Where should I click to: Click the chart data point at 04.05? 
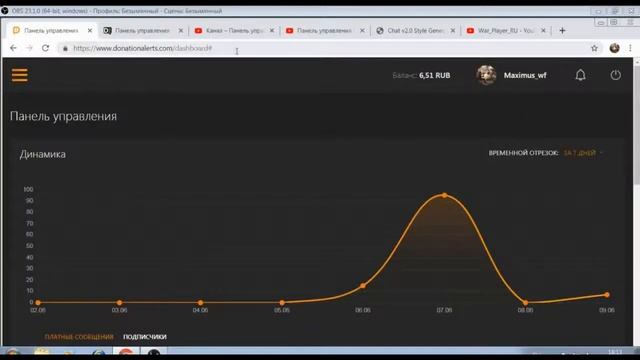[200, 303]
